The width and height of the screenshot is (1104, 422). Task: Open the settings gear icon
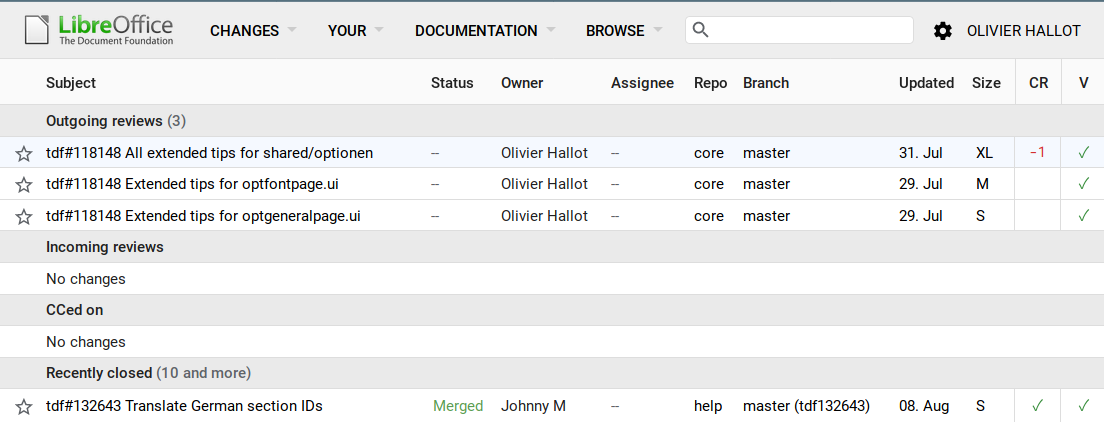942,31
